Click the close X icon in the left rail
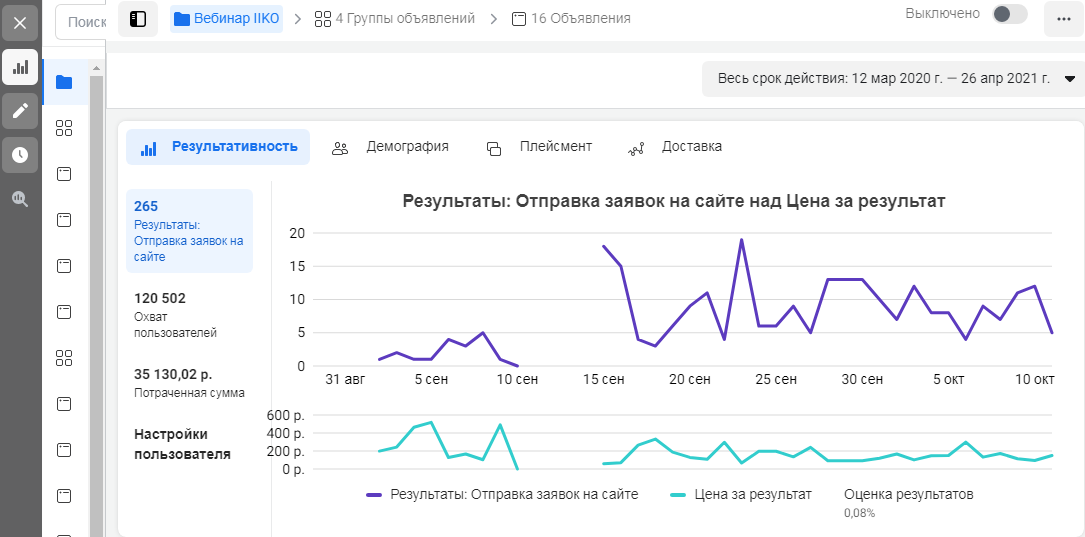The height and width of the screenshot is (537, 1085). point(20,22)
